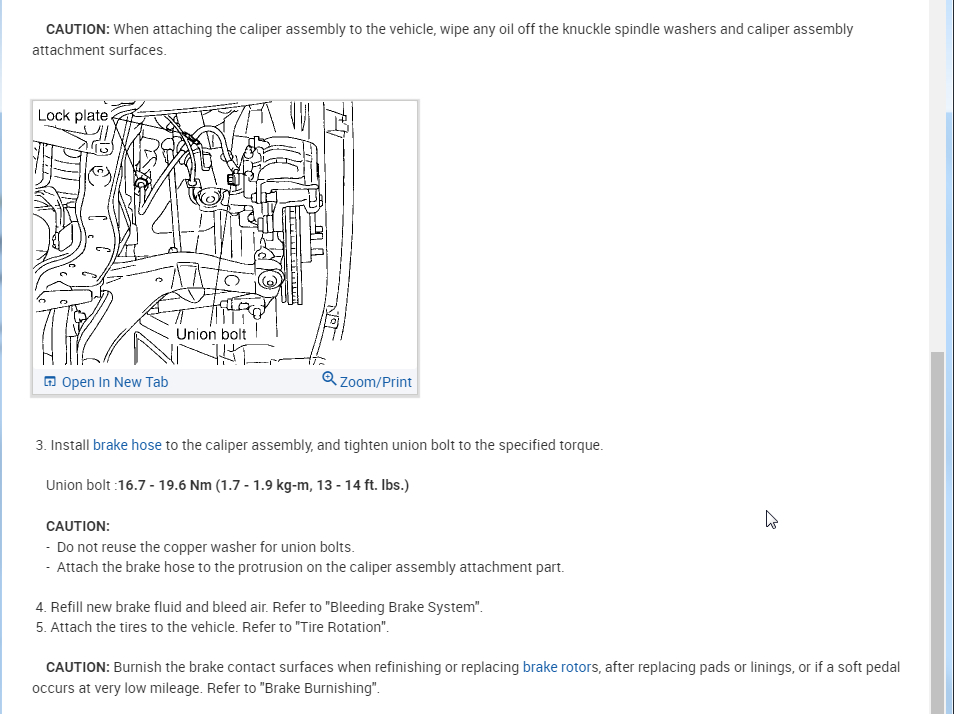
Task: Click the vertical scrollbar thumb
Action: pos(938,532)
